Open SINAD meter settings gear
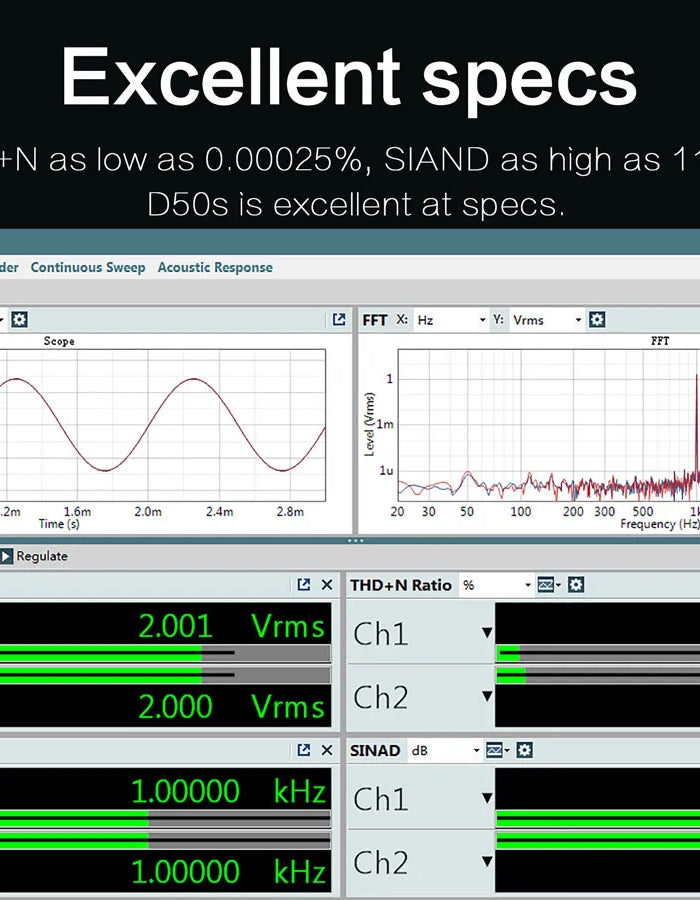Screen dimensions: 700x900 524,750
